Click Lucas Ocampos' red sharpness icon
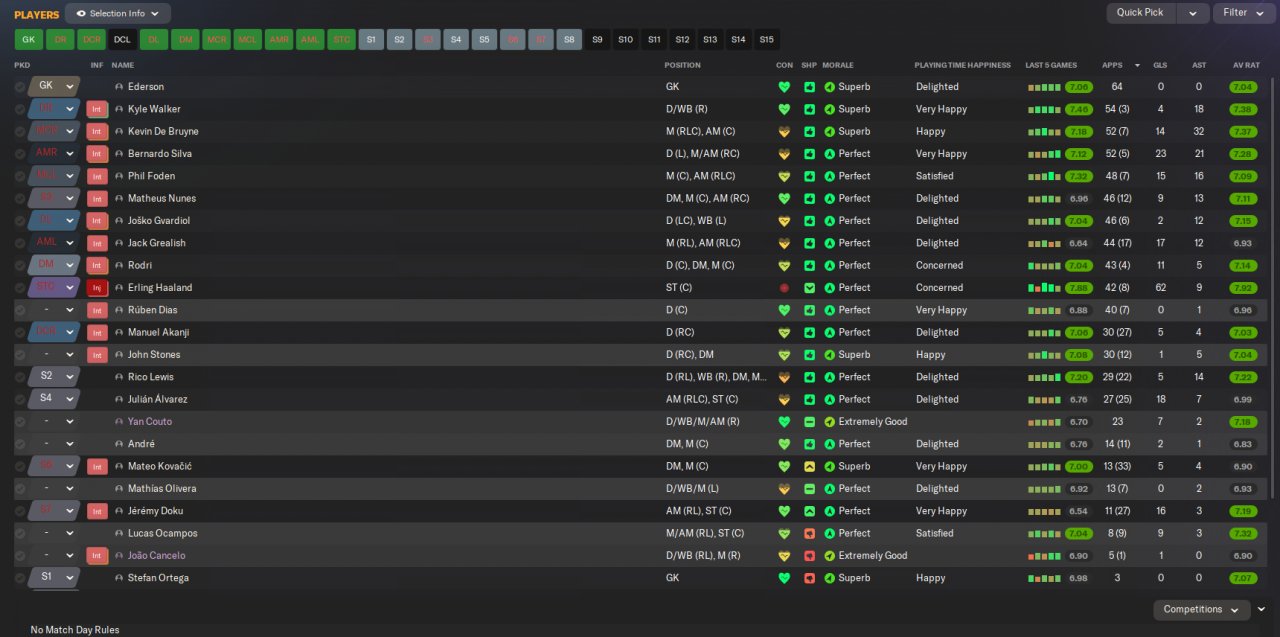The width and height of the screenshot is (1280, 637). (810, 534)
